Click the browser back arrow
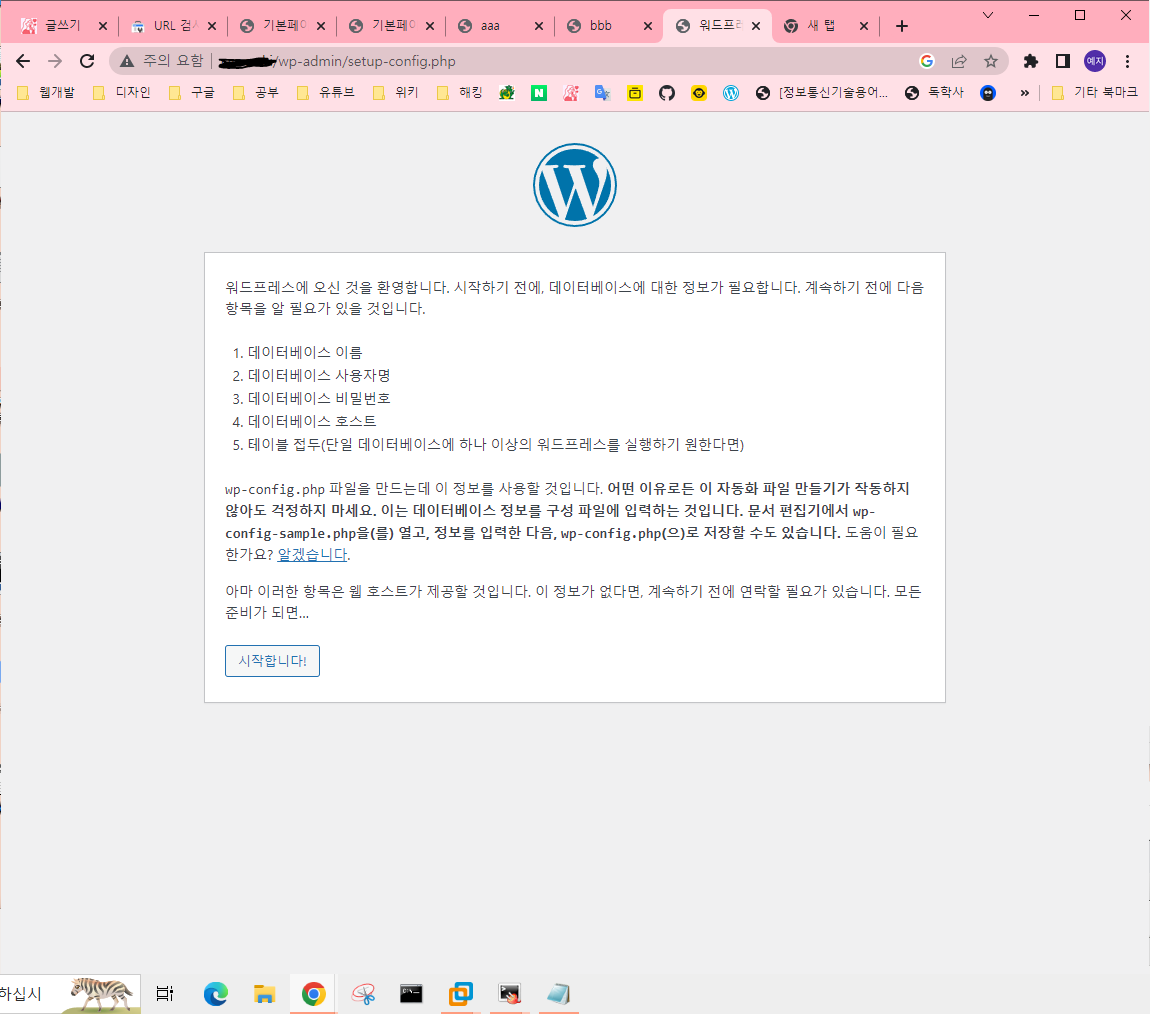Image resolution: width=1150 pixels, height=1014 pixels. (23, 61)
